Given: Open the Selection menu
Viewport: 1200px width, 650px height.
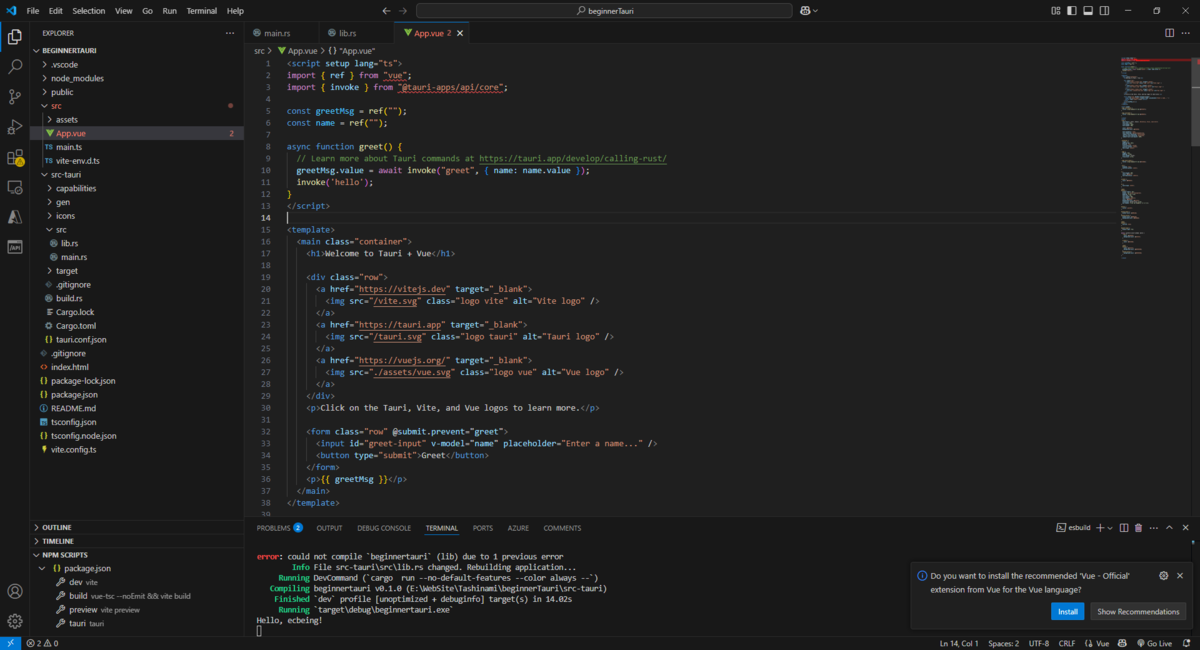Looking at the screenshot, I should pos(88,11).
